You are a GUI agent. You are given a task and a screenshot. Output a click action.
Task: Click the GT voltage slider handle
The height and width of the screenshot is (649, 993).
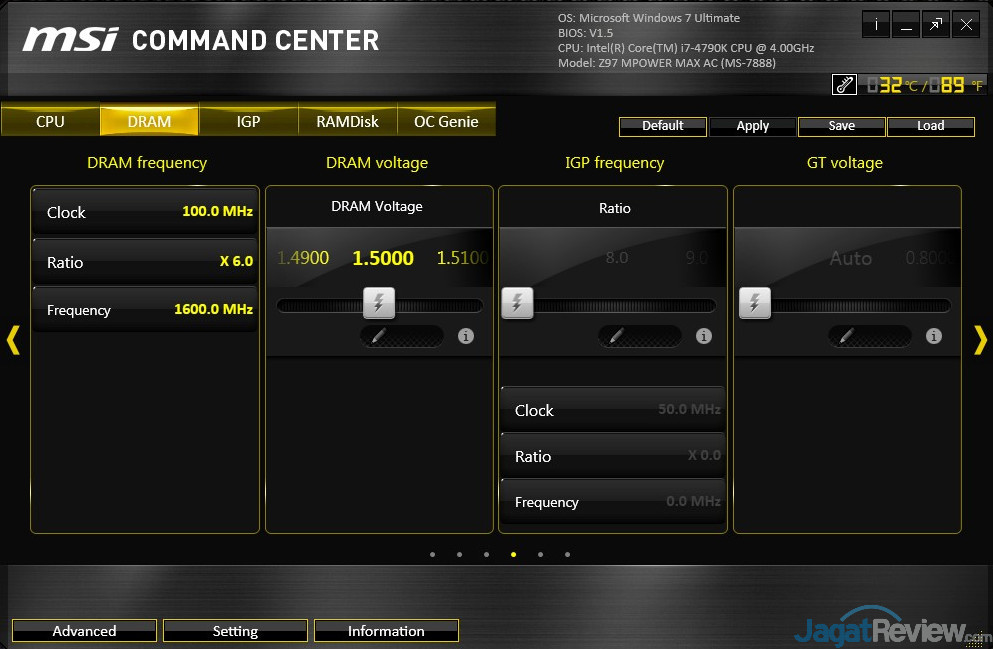(755, 303)
